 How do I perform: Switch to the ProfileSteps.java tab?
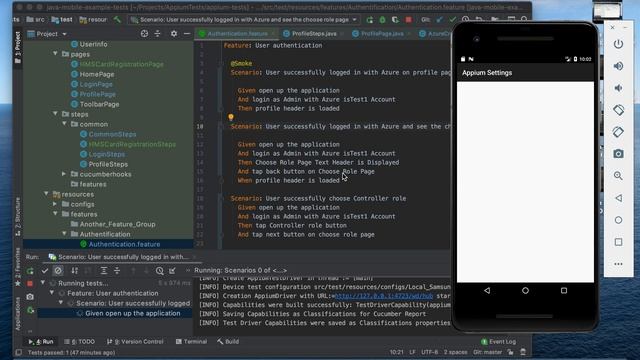[313, 34]
